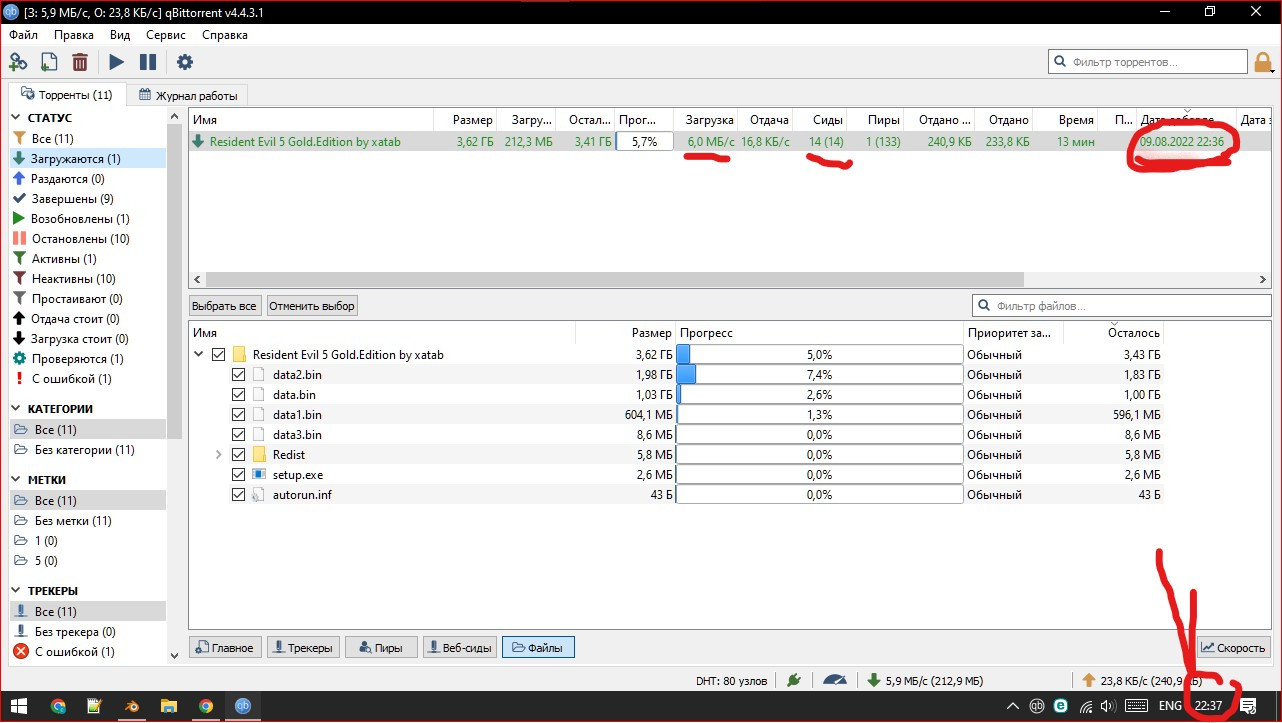Open the Главное details tab

point(225,648)
